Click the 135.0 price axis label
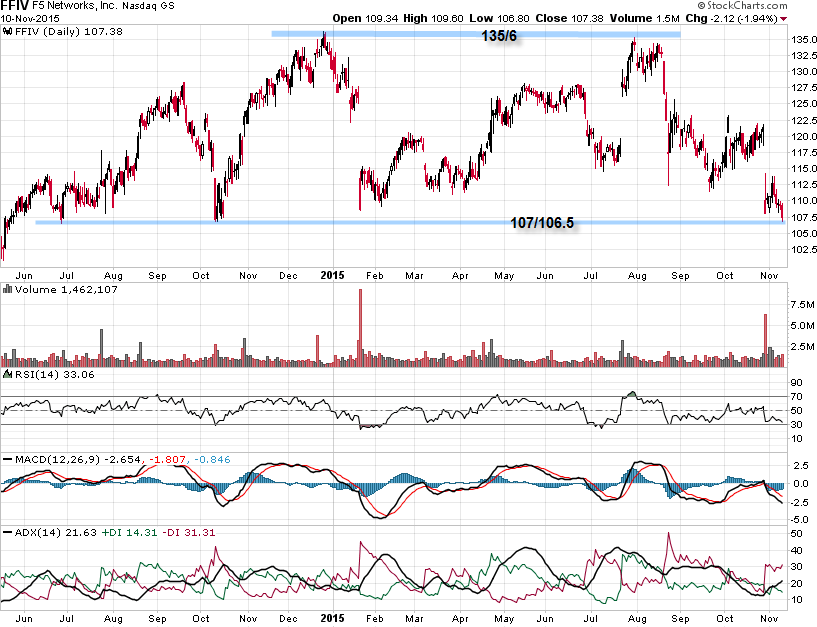817x627 pixels. point(803,40)
